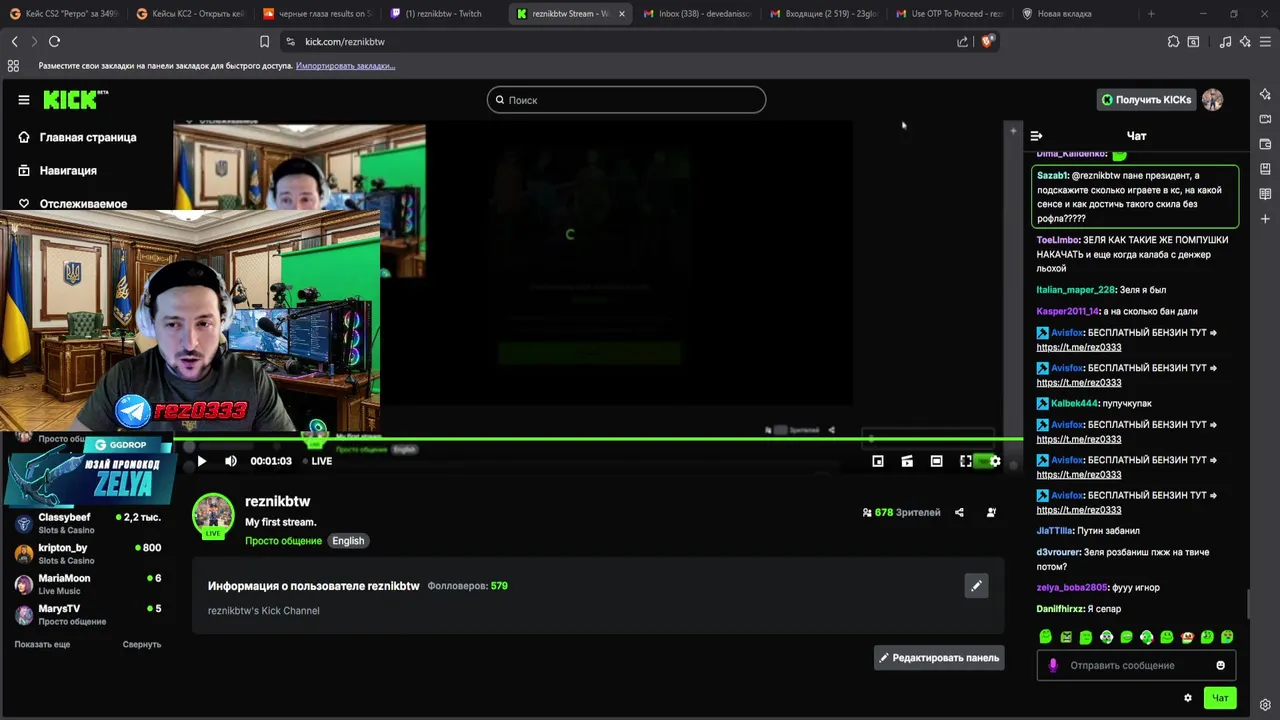Switch to the reznikbtw - Twitch tab
Image resolution: width=1280 pixels, height=720 pixels.
point(443,14)
